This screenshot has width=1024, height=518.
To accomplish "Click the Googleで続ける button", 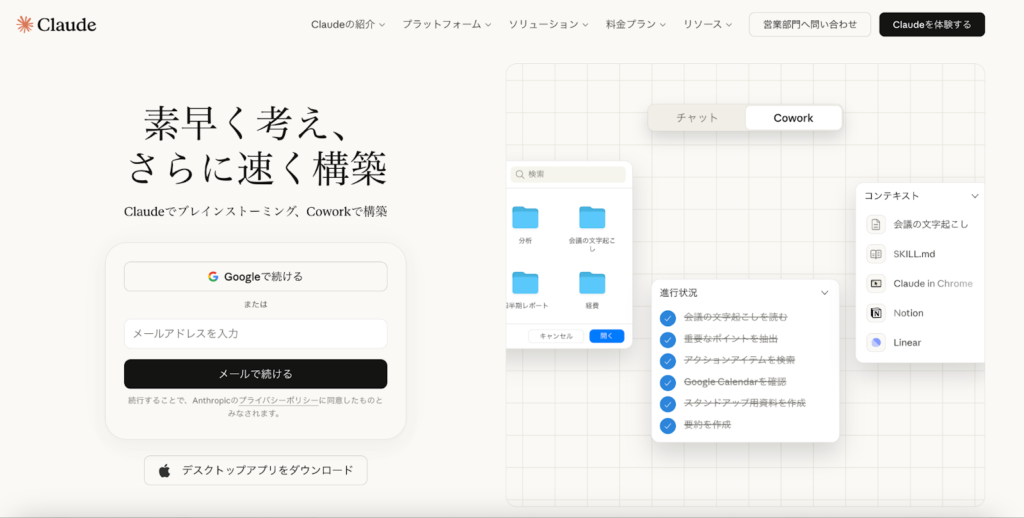I will click(x=255, y=276).
